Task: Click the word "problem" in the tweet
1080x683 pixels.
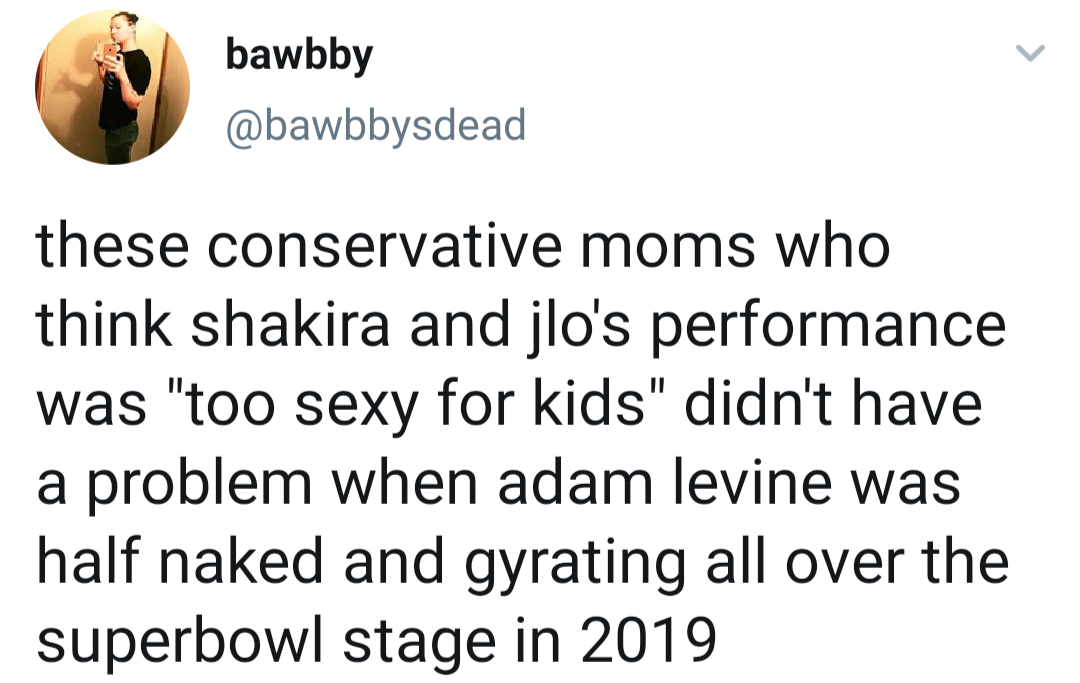Action: click(x=200, y=485)
